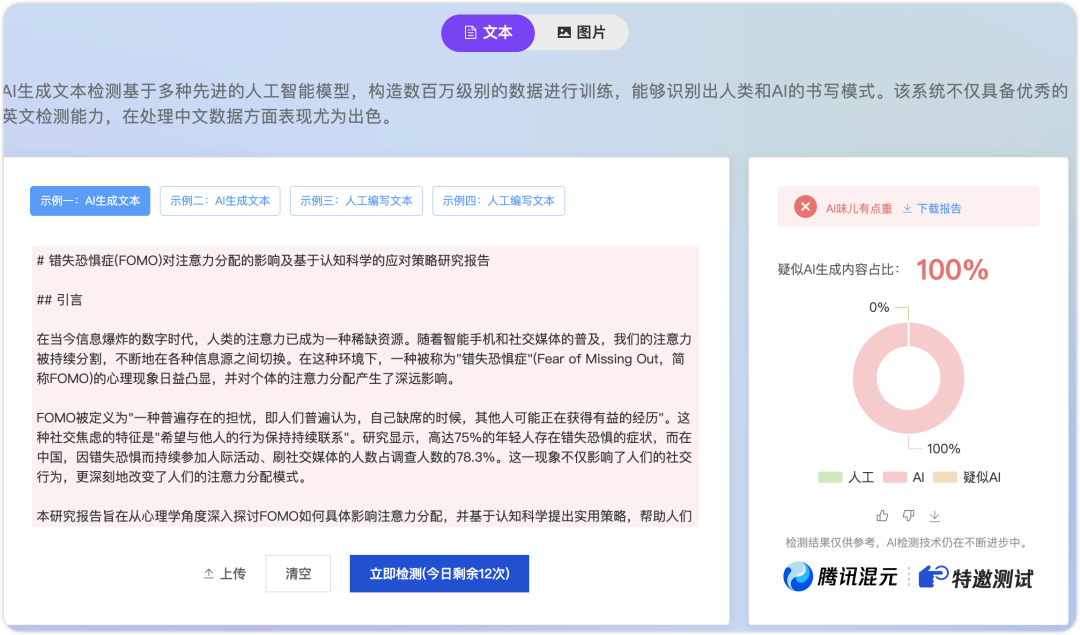Viewport: 1080px width, 635px height.
Task: Click the picture icon in 图片 tab
Action: (x=564, y=32)
